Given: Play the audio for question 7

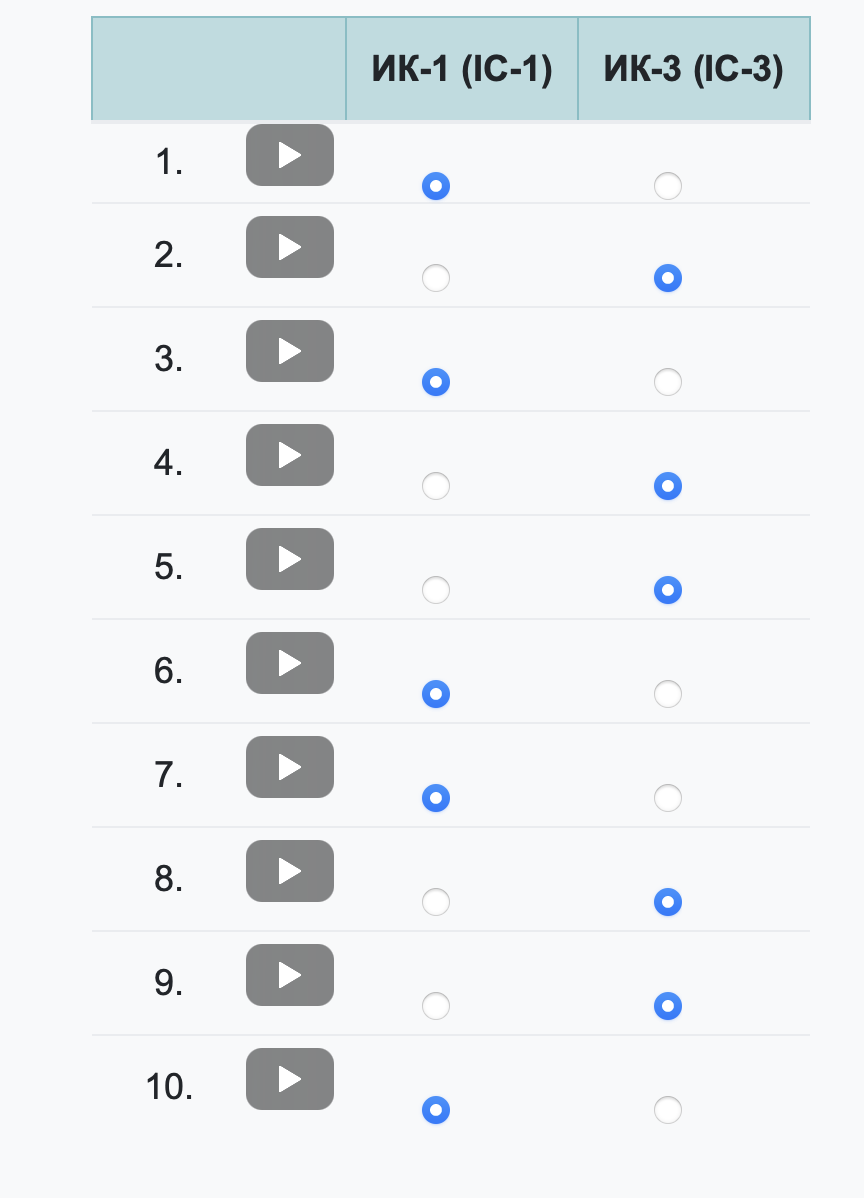Looking at the screenshot, I should [289, 767].
